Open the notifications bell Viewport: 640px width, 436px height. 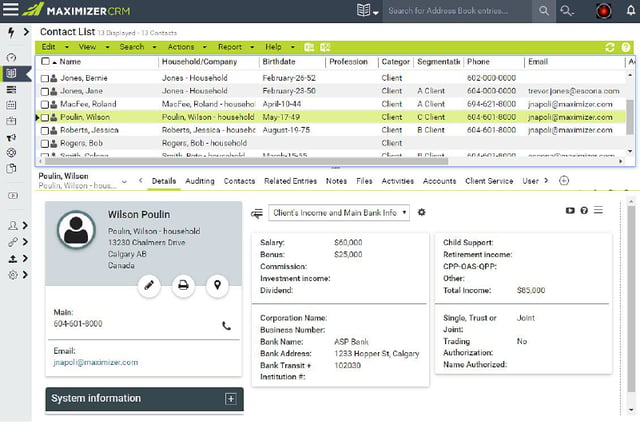631,11
